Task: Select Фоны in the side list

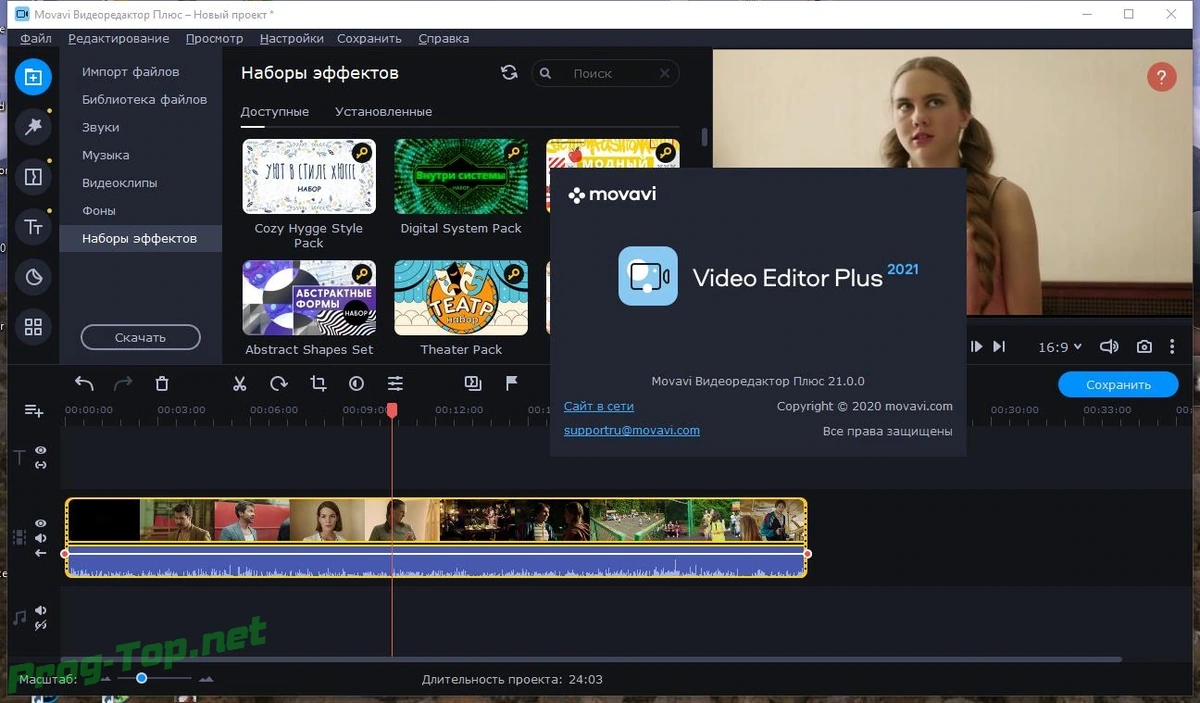Action: pos(140,211)
